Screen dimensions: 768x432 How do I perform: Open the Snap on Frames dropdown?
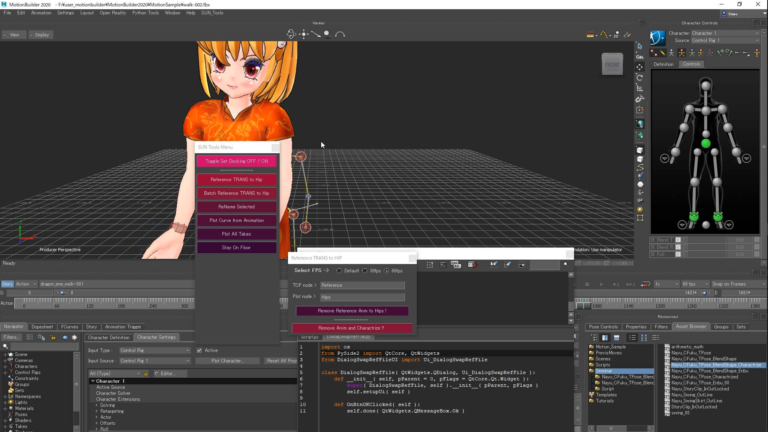tap(739, 285)
